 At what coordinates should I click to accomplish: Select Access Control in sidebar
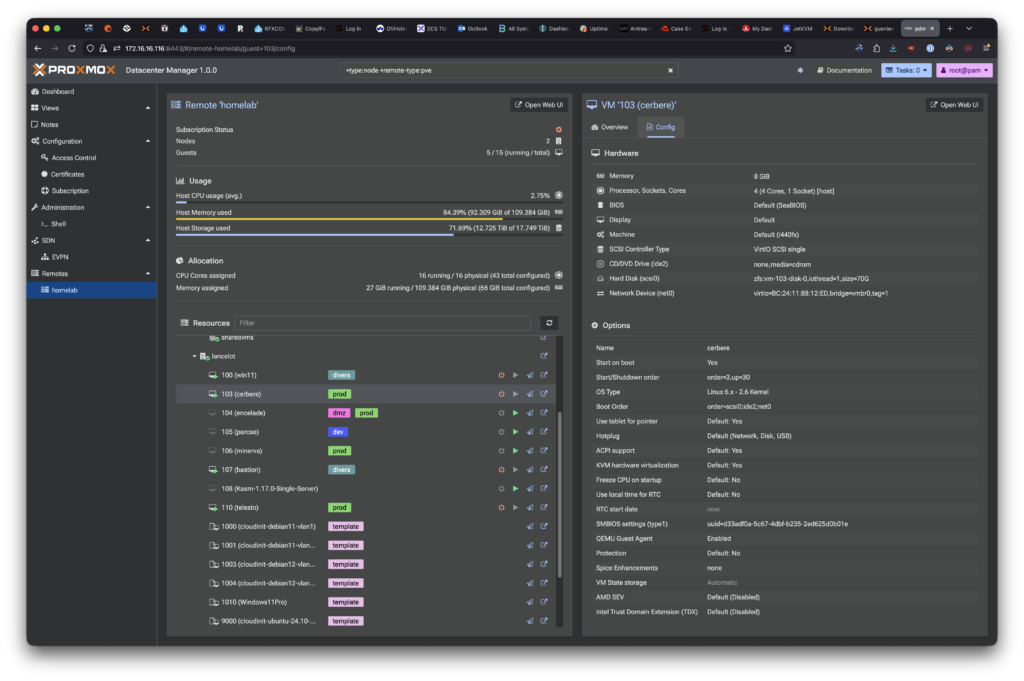(73, 158)
